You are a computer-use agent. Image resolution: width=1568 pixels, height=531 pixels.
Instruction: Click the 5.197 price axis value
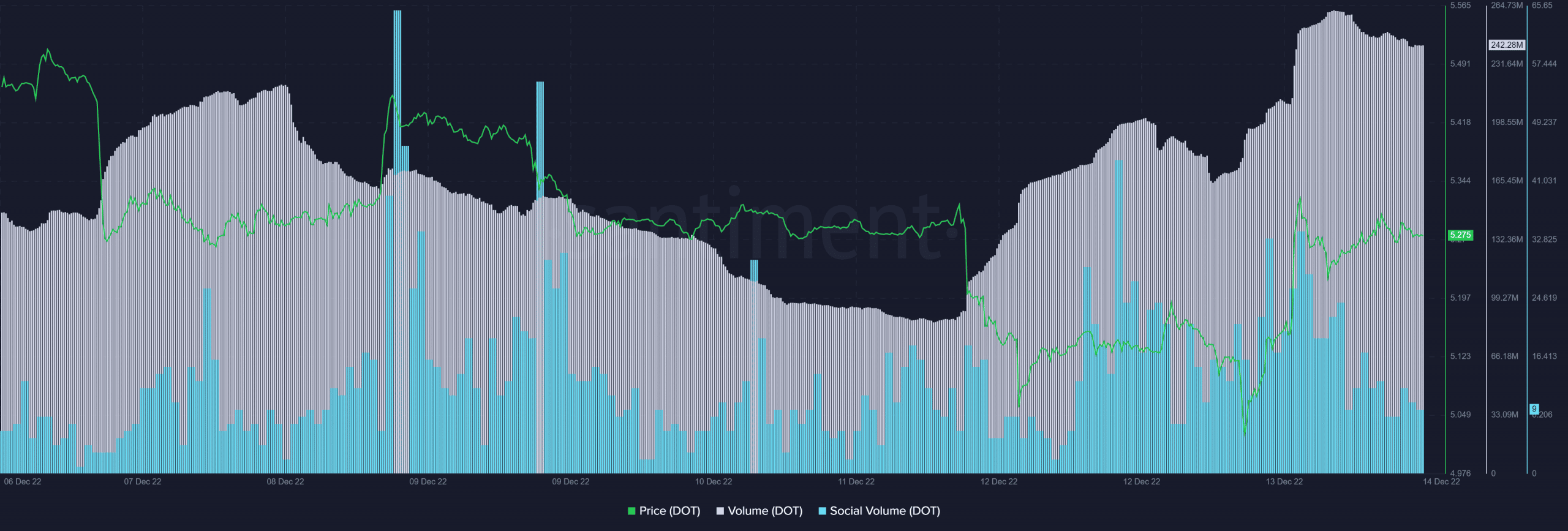[x=1460, y=298]
